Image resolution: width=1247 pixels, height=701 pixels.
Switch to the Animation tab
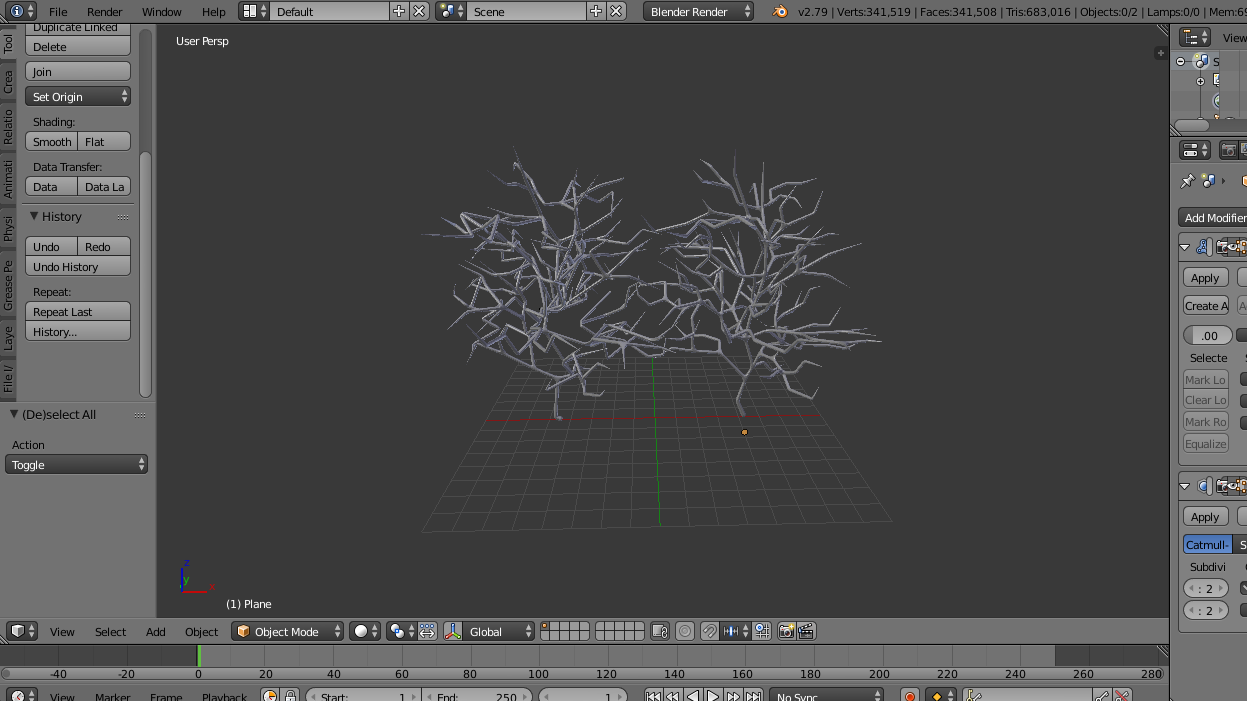point(9,178)
